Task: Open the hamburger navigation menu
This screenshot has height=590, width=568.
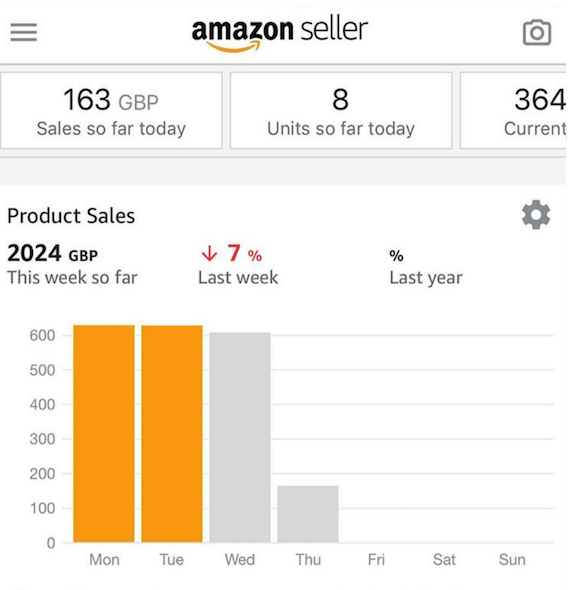Action: point(24,32)
